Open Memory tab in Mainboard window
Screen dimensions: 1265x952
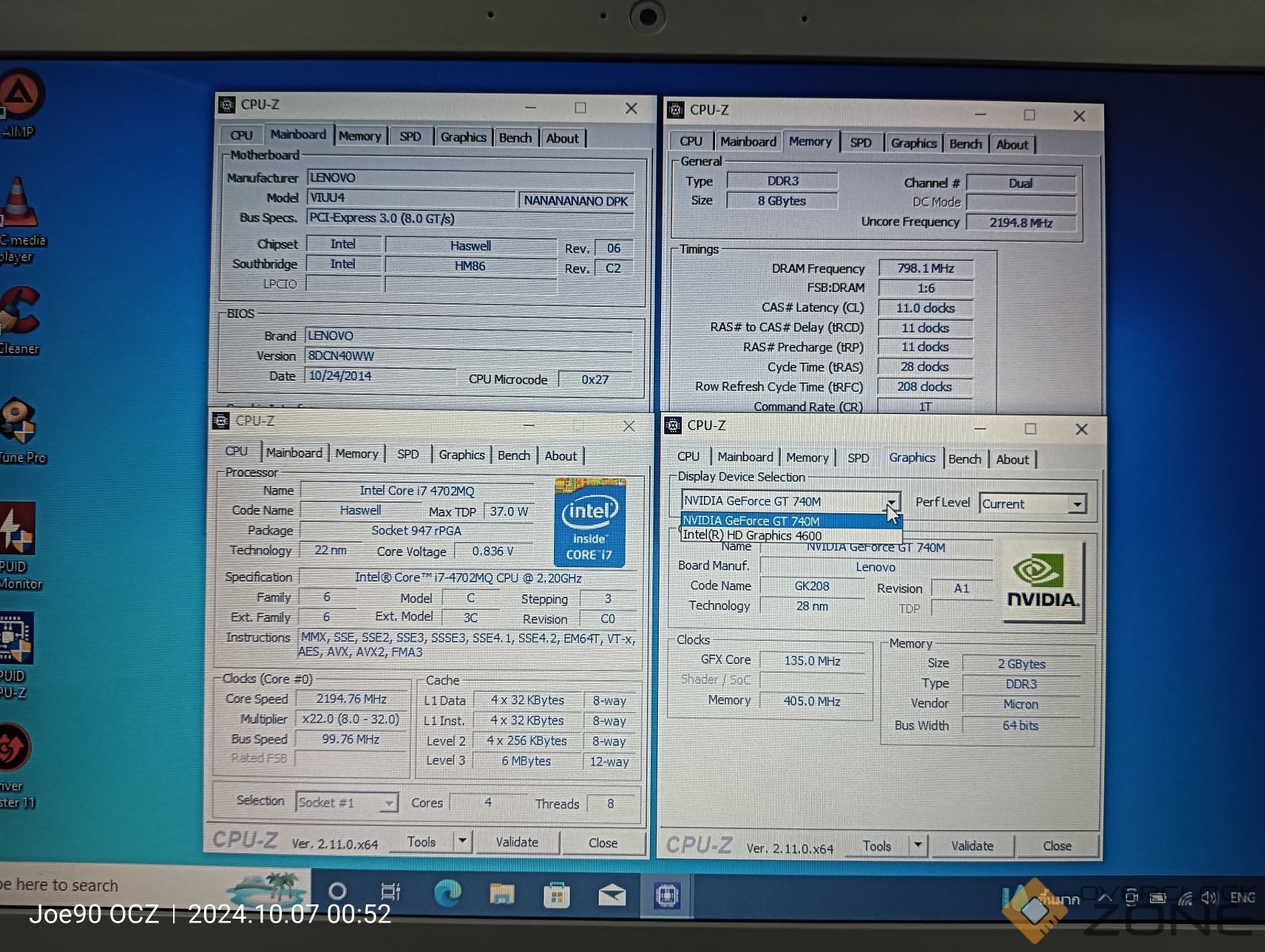coord(360,136)
